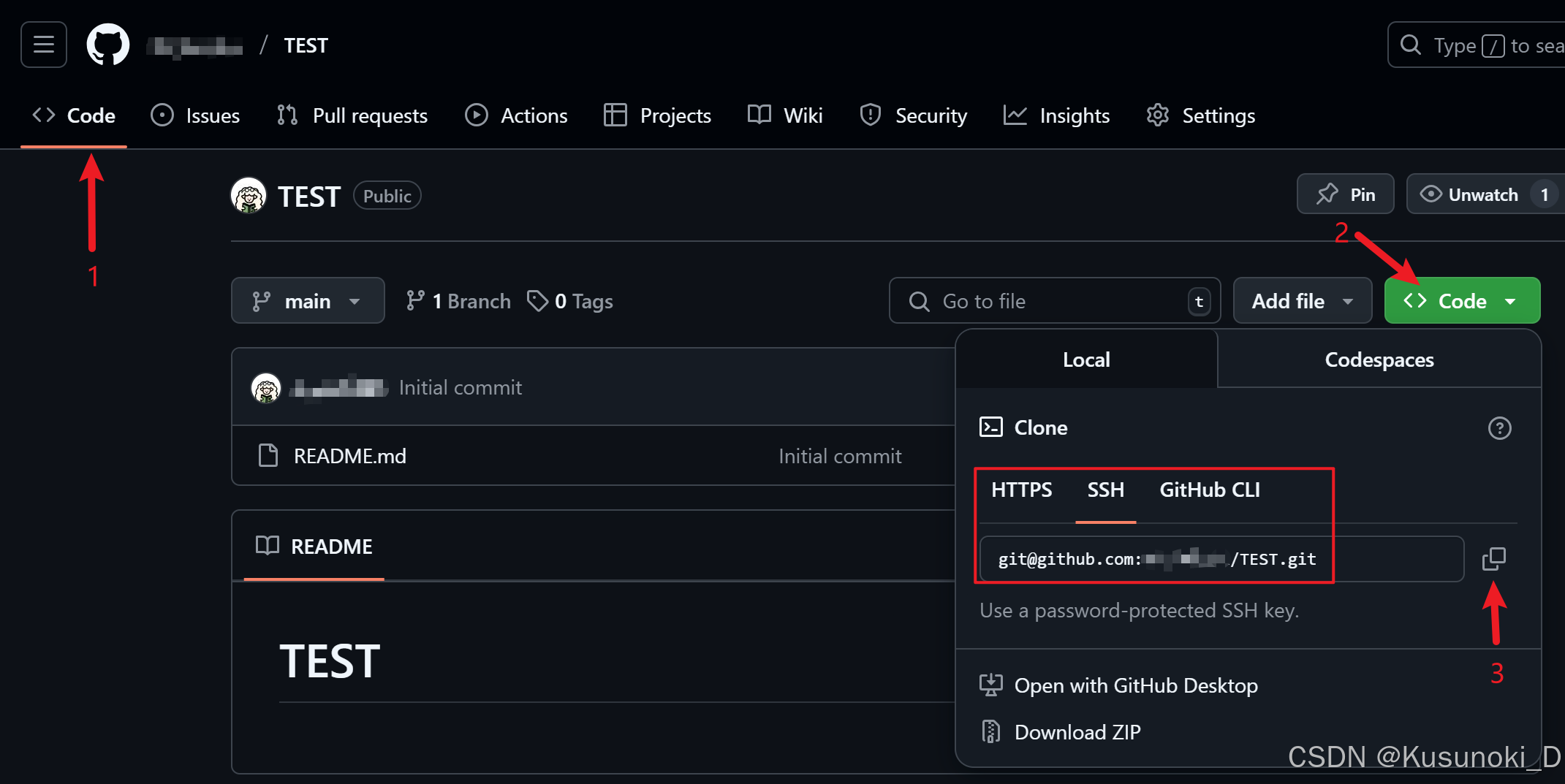Open the clone help question mark icon
The width and height of the screenshot is (1565, 784).
pos(1499,427)
